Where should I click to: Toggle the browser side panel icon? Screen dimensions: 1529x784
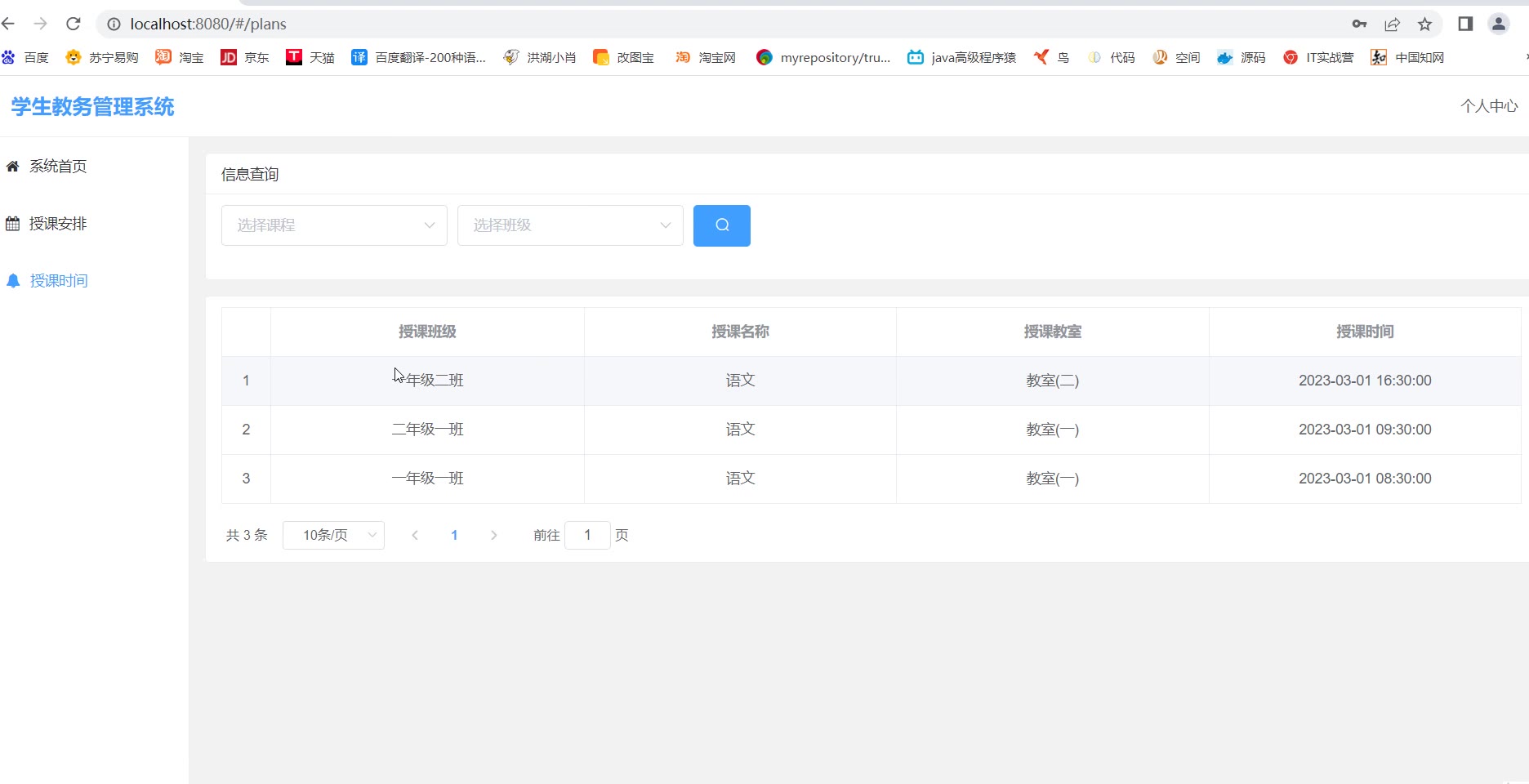pyautogui.click(x=1465, y=24)
